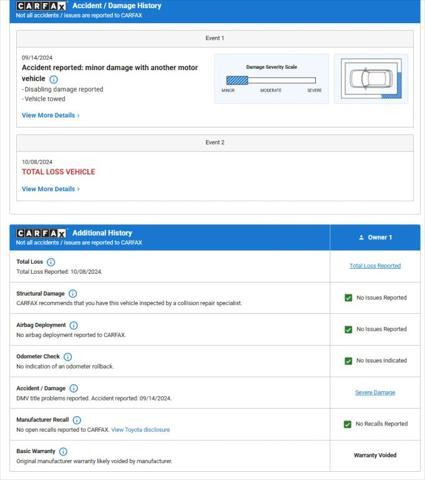
Task: Click the TOTAL LOSS VEHICLE heading
Action: click(58, 172)
